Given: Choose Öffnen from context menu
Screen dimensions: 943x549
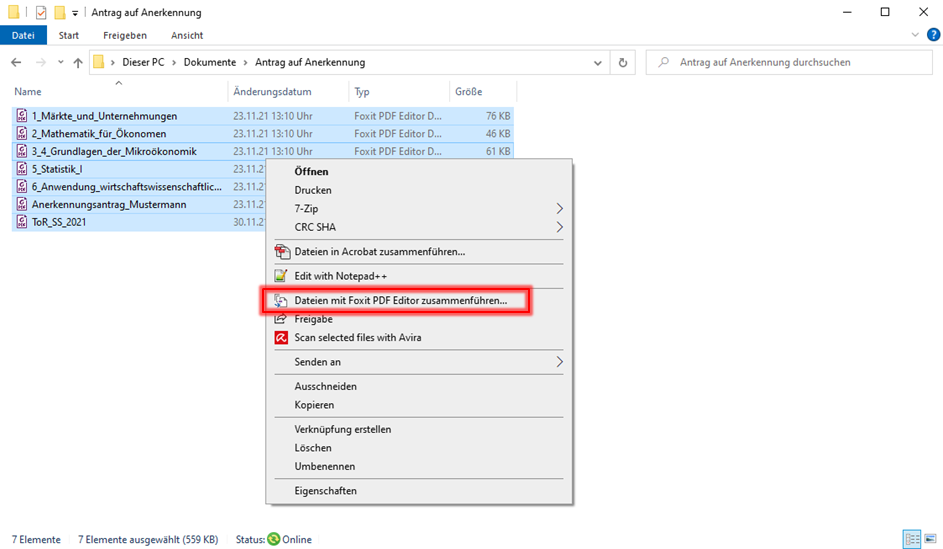Looking at the screenshot, I should [311, 171].
